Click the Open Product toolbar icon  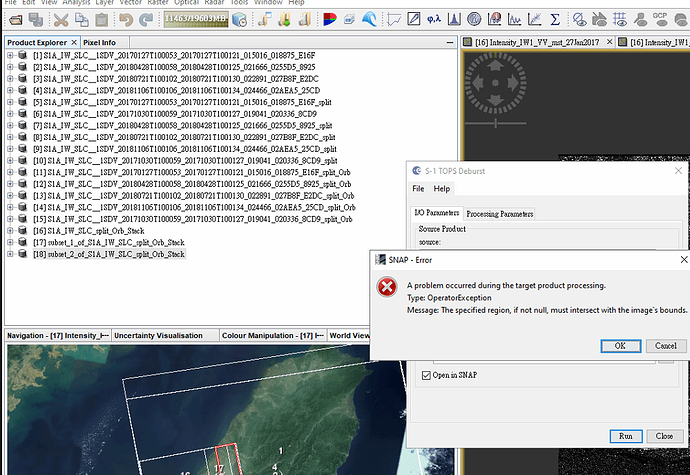point(15,20)
